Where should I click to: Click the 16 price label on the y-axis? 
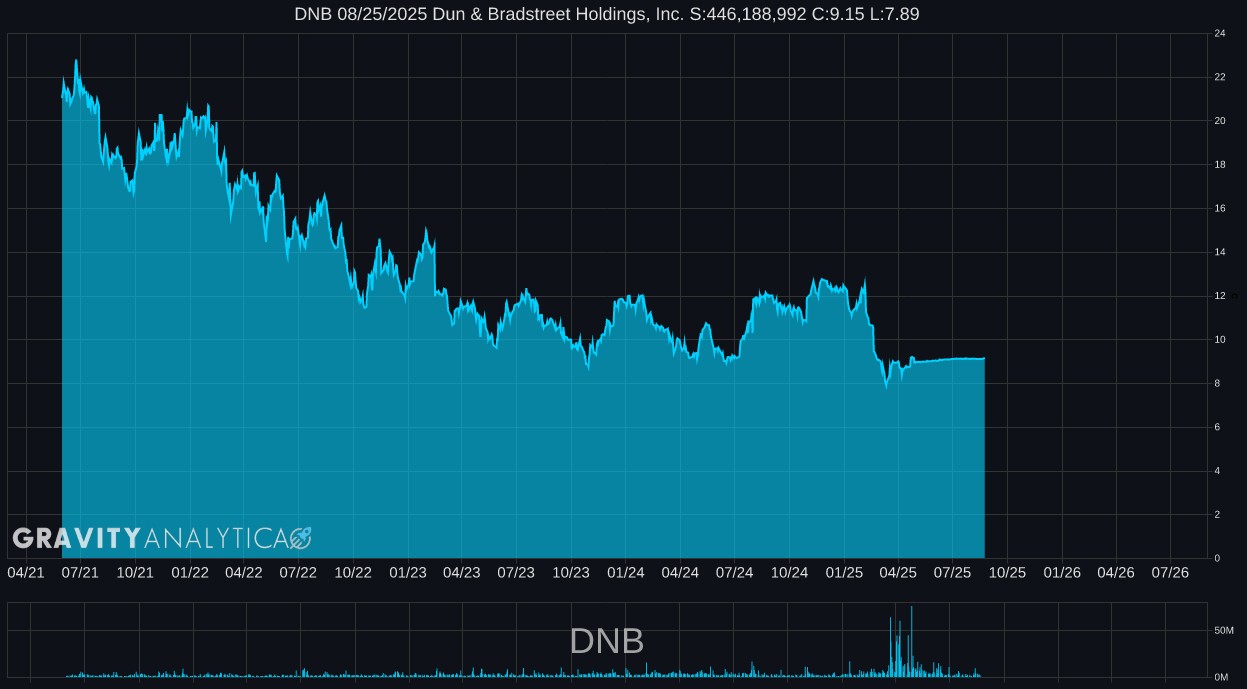[x=1220, y=209]
